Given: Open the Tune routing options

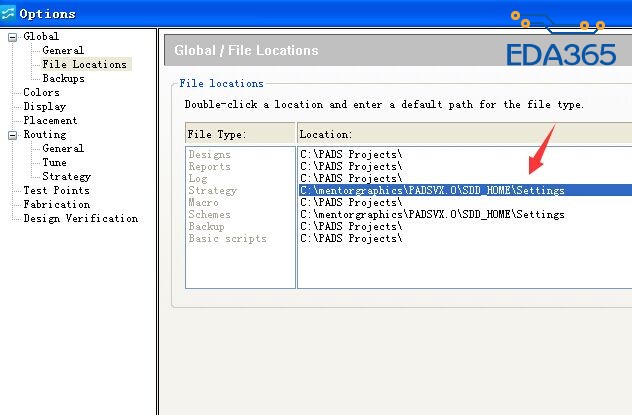Looking at the screenshot, I should click(54, 162).
